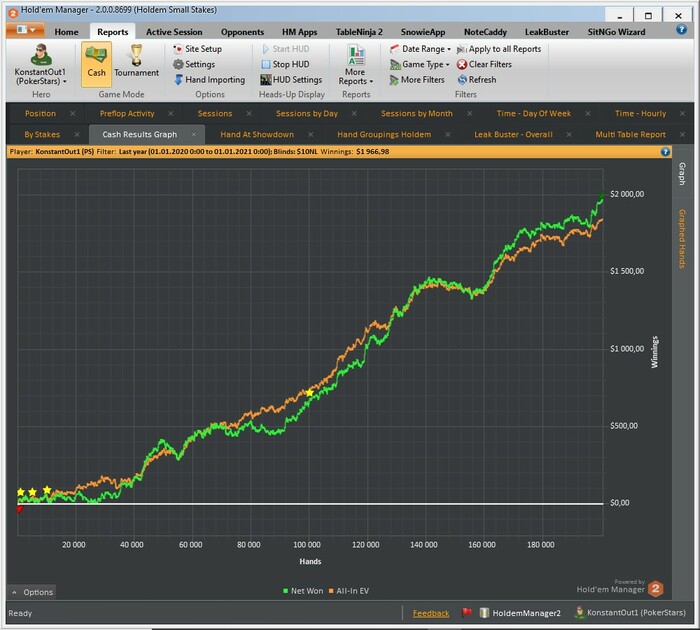This screenshot has height=630, width=700.
Task: Open More Filters
Action: tap(417, 80)
